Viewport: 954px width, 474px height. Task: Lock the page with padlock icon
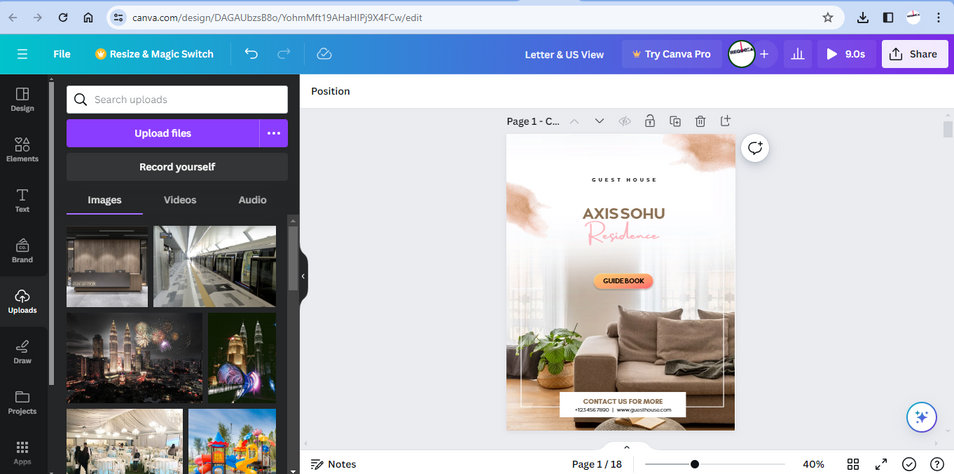click(650, 121)
